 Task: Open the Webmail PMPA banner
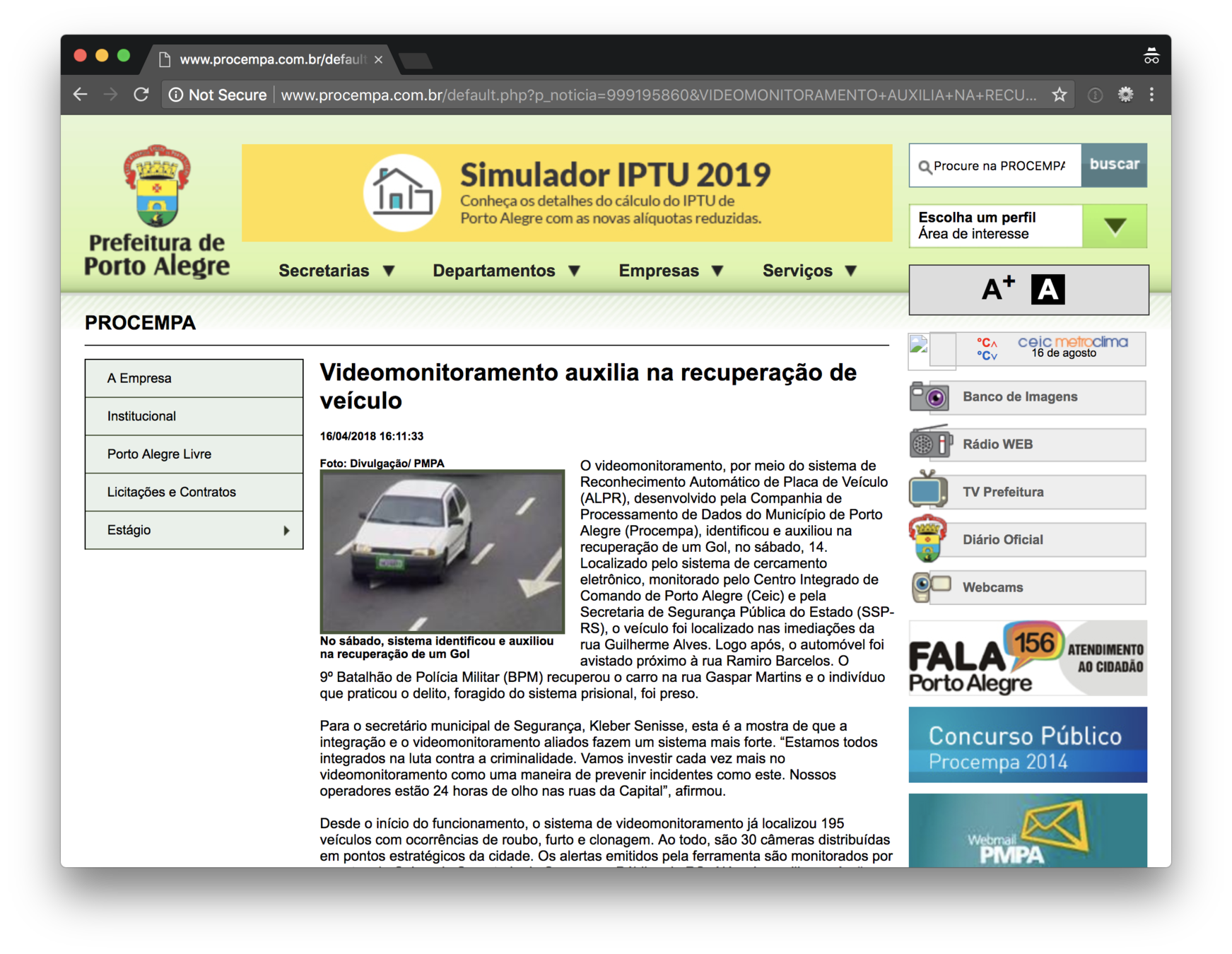pyautogui.click(x=1028, y=830)
